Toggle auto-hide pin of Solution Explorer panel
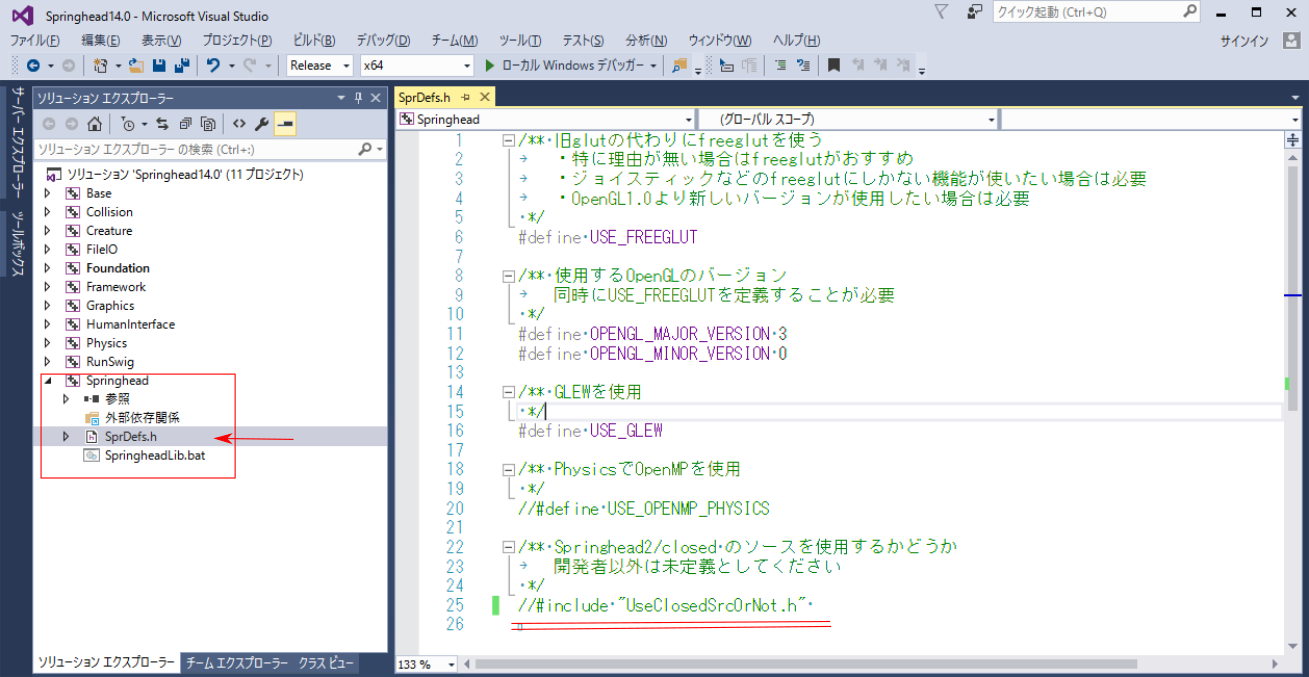 tap(358, 97)
